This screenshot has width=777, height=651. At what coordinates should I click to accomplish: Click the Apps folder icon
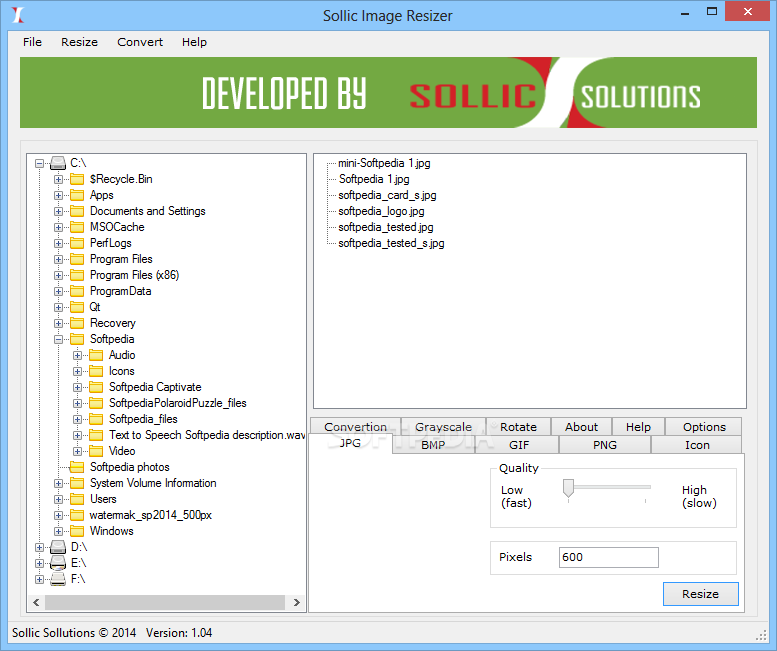point(77,195)
